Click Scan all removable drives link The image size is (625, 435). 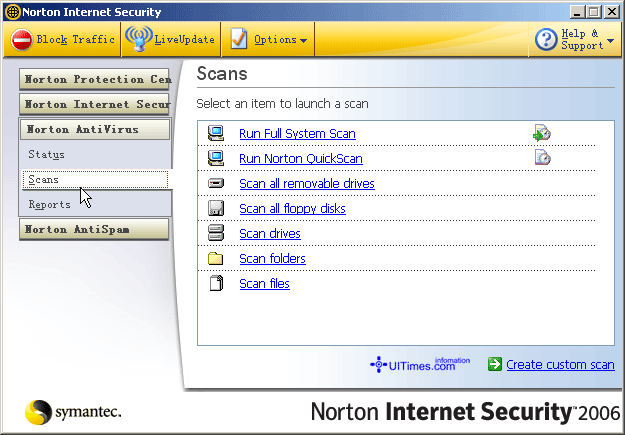coord(307,183)
